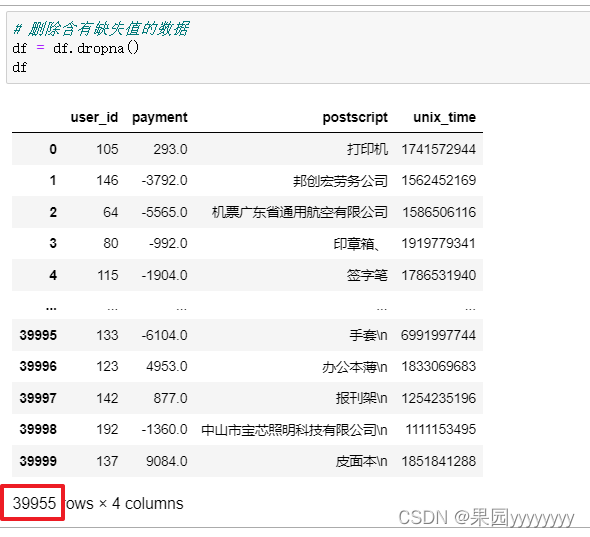590x537 pixels.
Task: Select the postscript cell 手套\n
Action: [368, 335]
